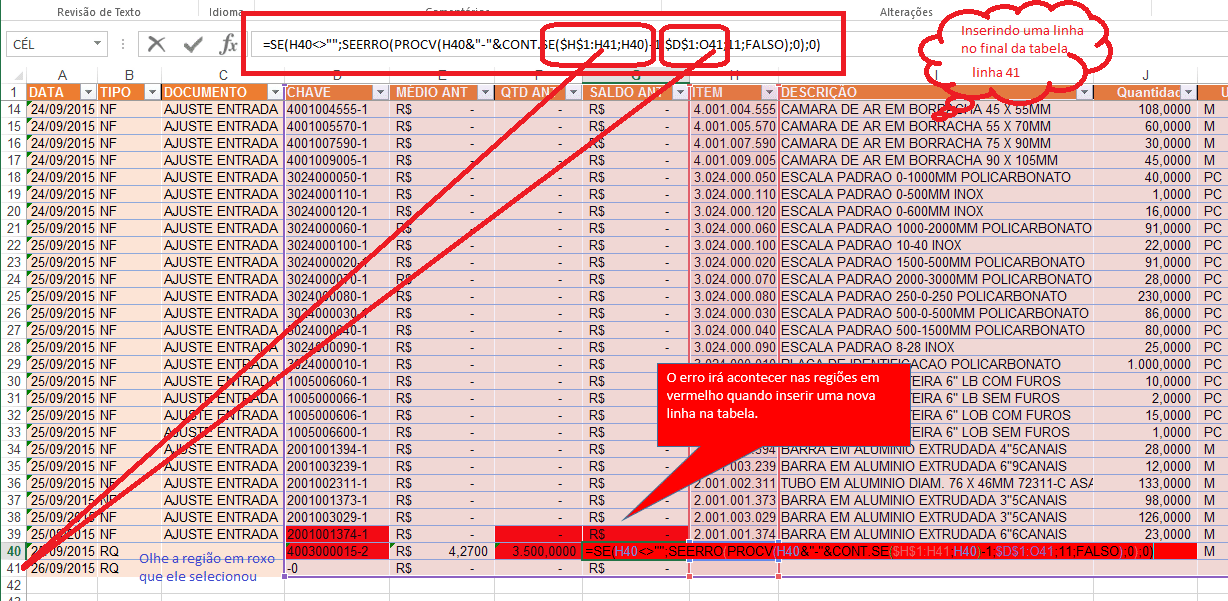Select the RQ type cell in row 40
This screenshot has width=1228, height=601.
[129, 551]
